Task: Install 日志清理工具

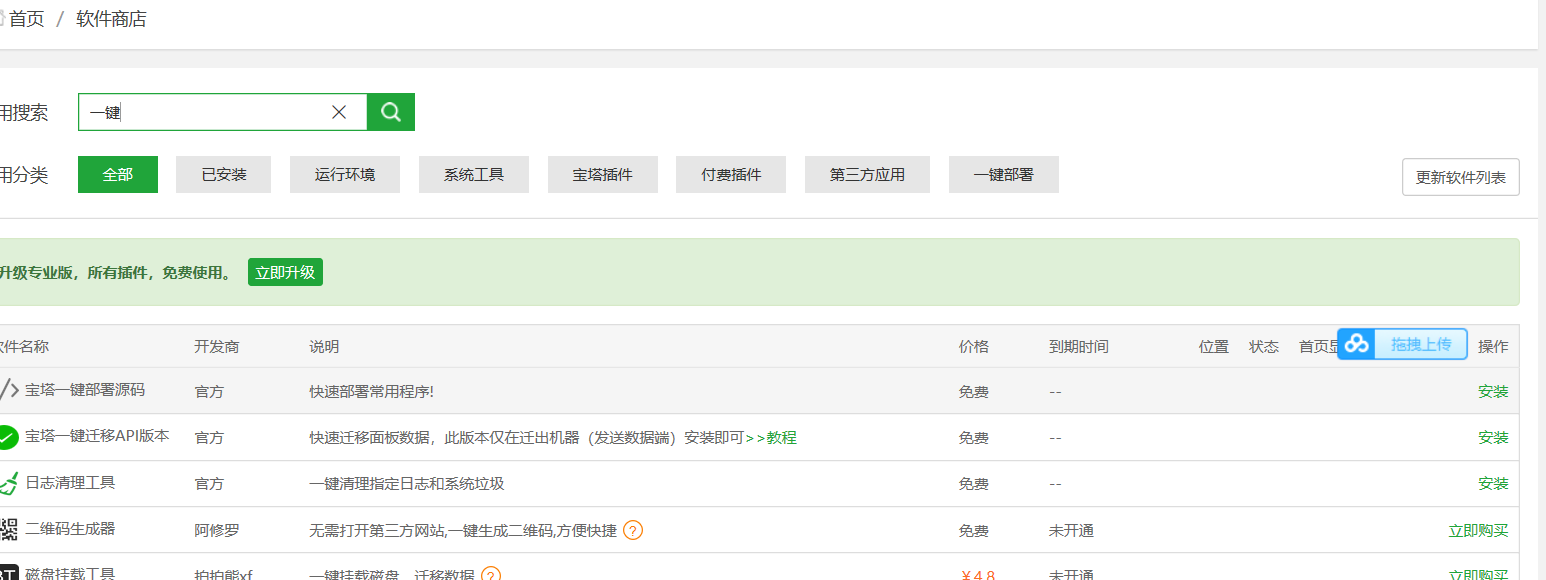Action: 1493,483
